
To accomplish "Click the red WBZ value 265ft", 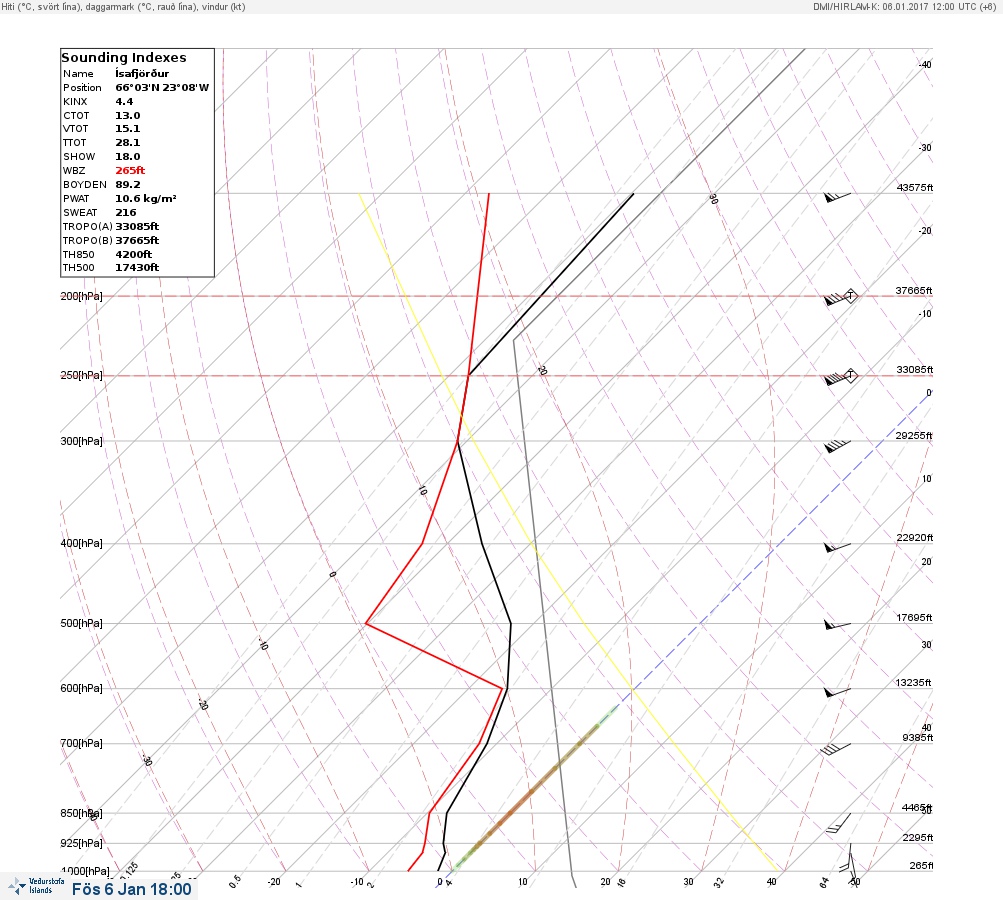I will (x=130, y=171).
